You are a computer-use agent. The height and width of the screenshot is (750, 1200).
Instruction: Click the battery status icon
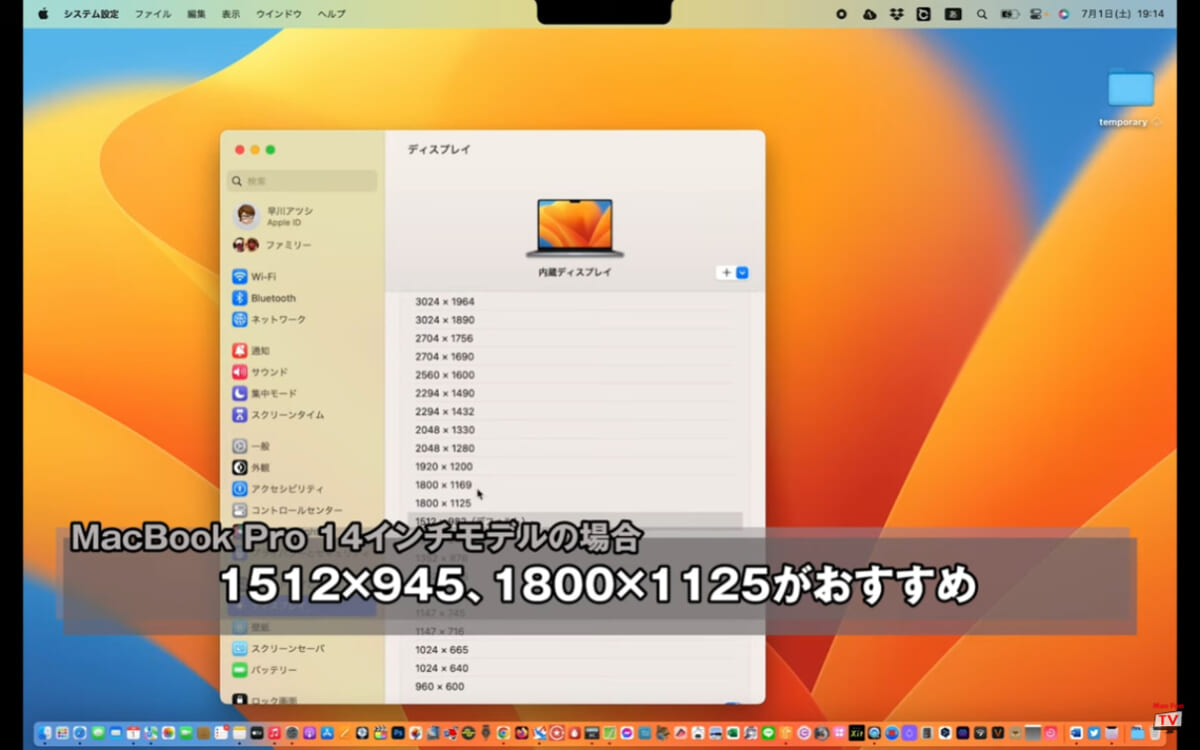coord(1008,14)
